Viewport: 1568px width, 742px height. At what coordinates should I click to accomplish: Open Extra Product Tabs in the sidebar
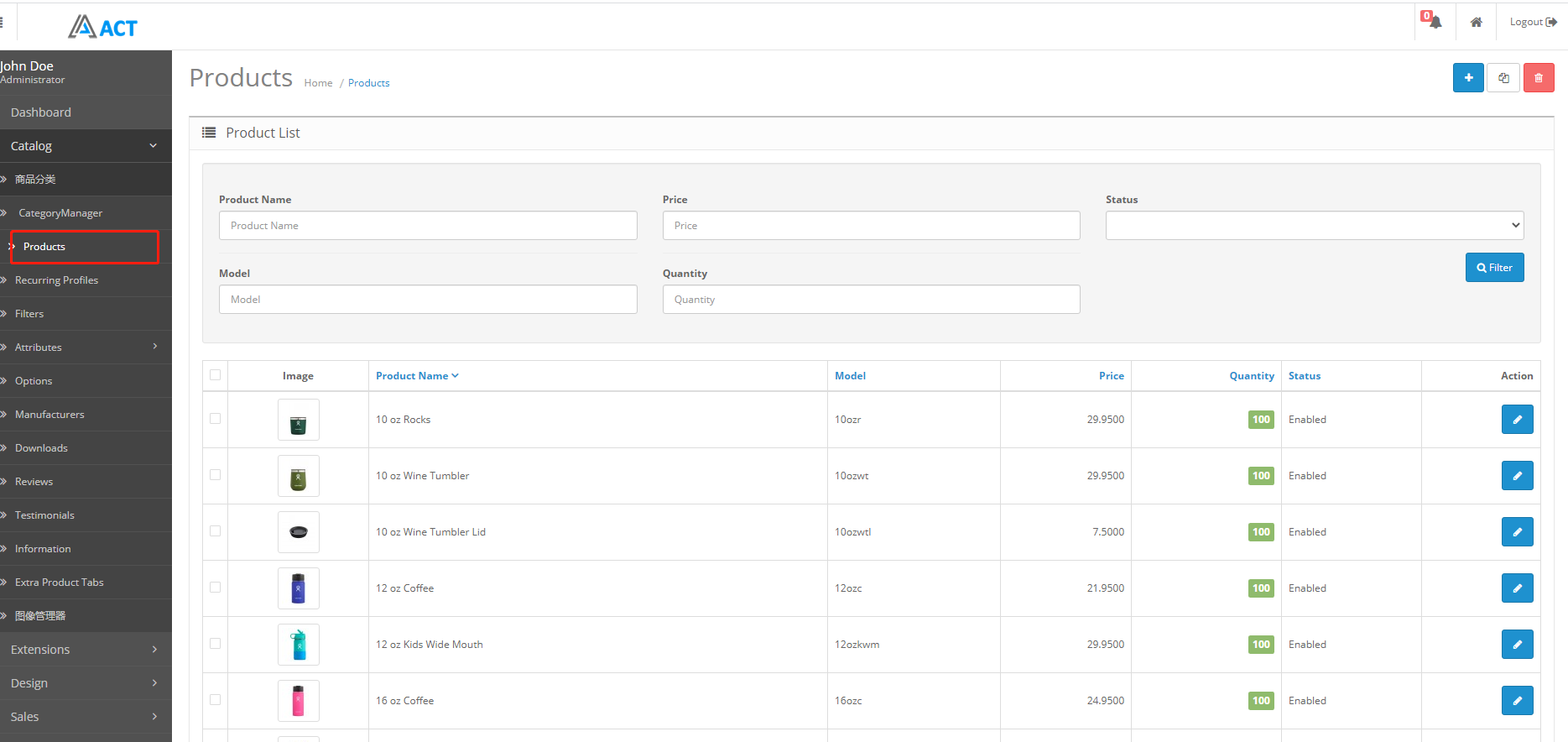pyautogui.click(x=86, y=583)
